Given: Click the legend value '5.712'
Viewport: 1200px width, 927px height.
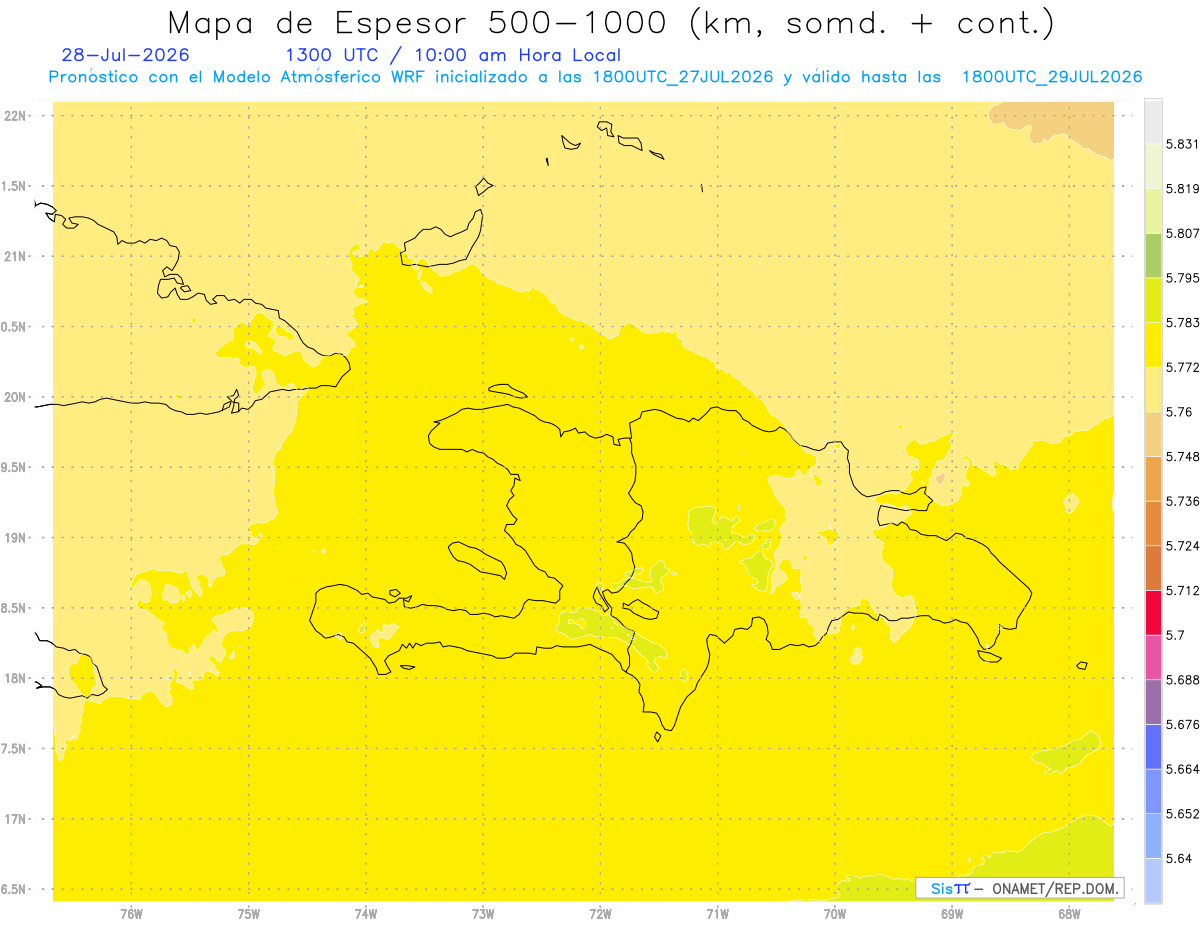Looking at the screenshot, I should tap(1183, 590).
